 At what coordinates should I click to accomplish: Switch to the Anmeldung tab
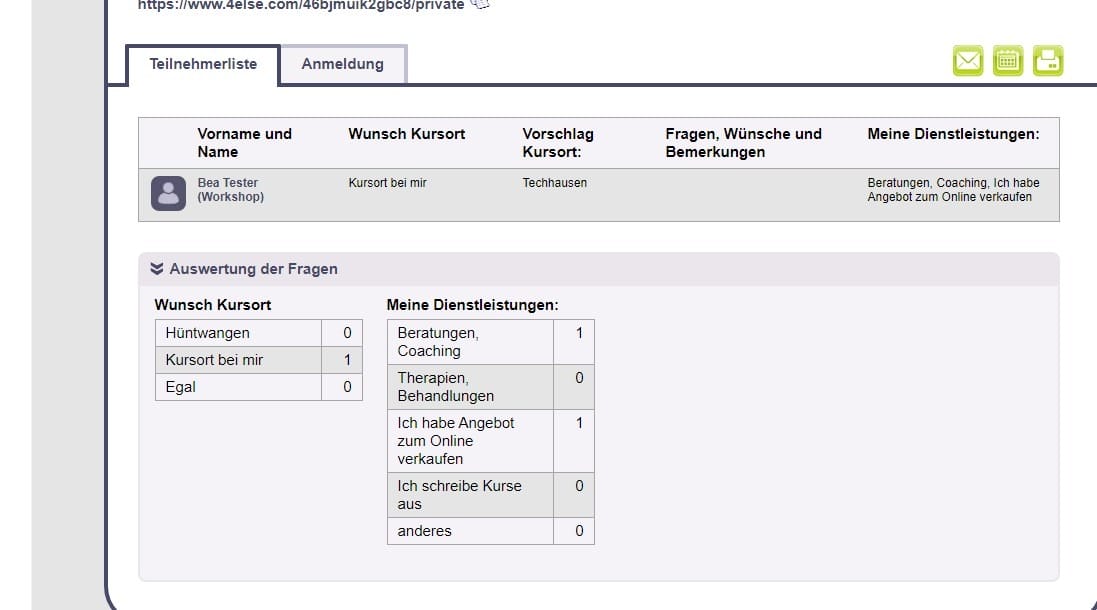[342, 63]
